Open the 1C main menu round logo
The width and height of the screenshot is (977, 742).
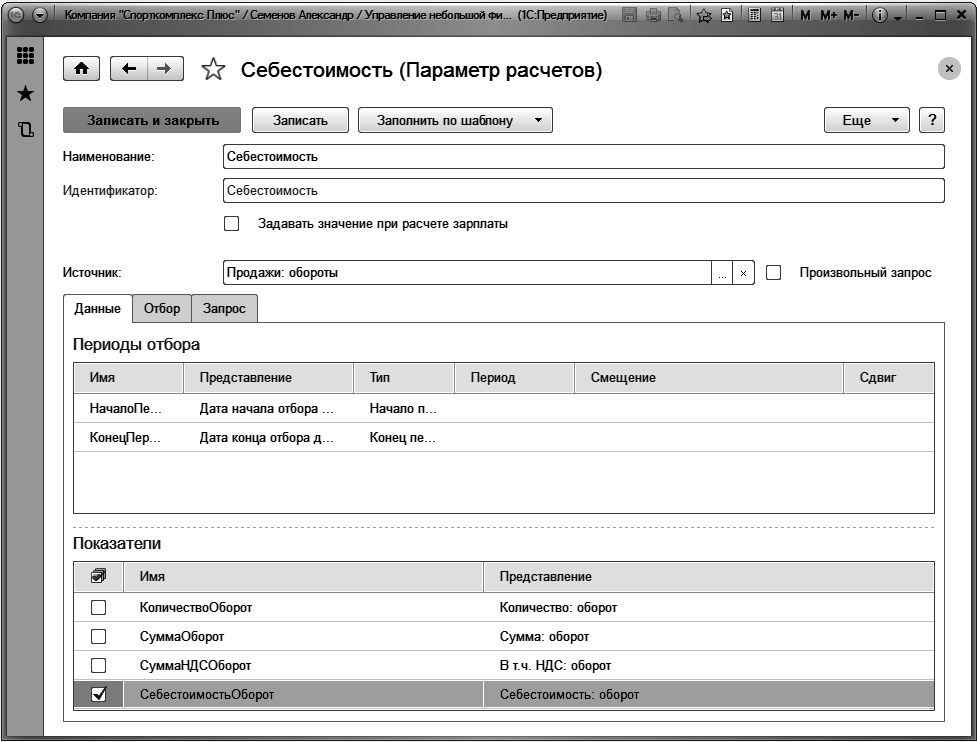click(16, 15)
